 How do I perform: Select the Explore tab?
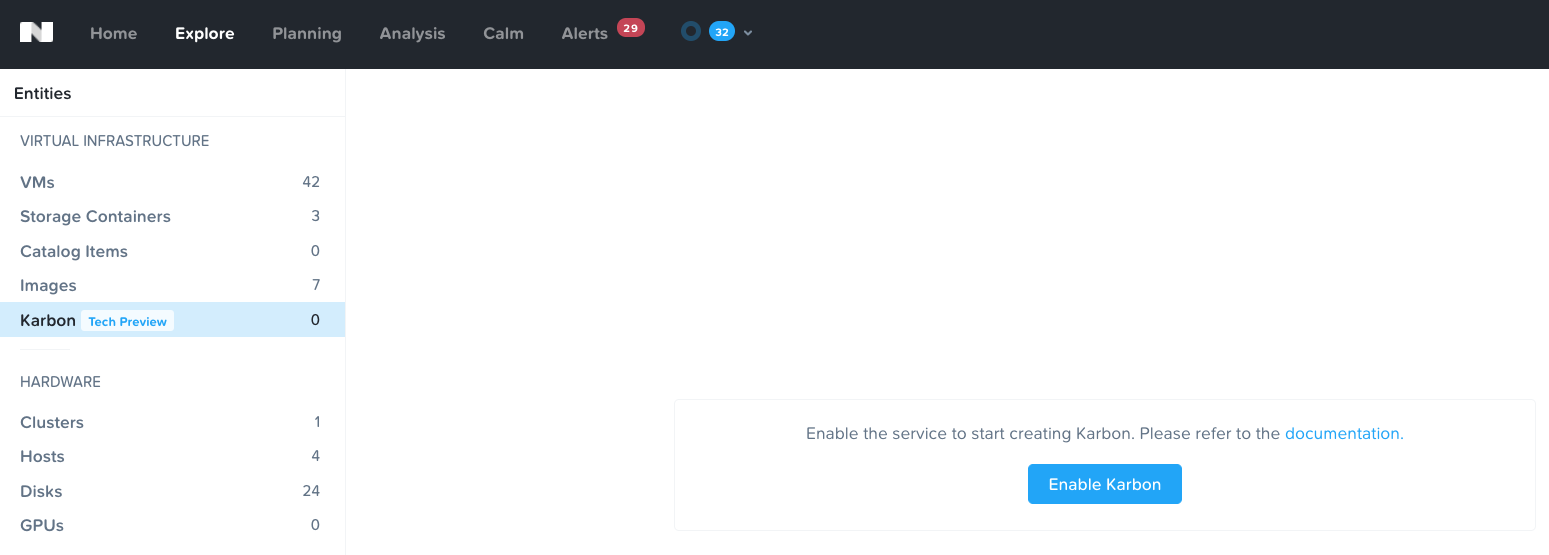(x=205, y=33)
